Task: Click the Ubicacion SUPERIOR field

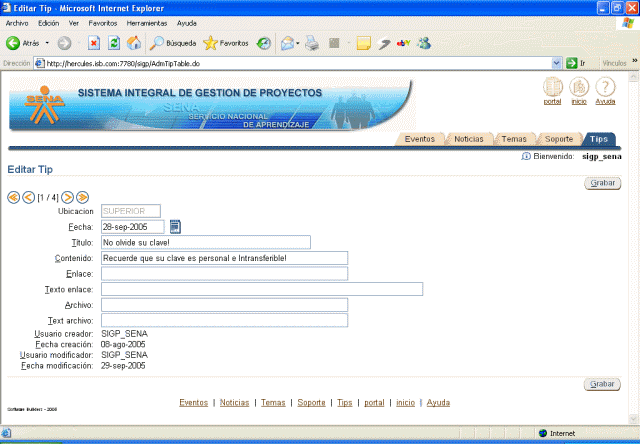Action: click(x=131, y=211)
